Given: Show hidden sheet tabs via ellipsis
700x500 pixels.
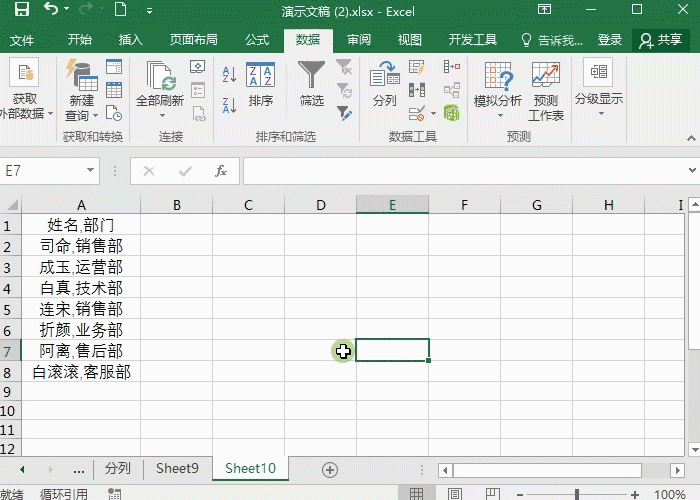Looking at the screenshot, I should [79, 470].
